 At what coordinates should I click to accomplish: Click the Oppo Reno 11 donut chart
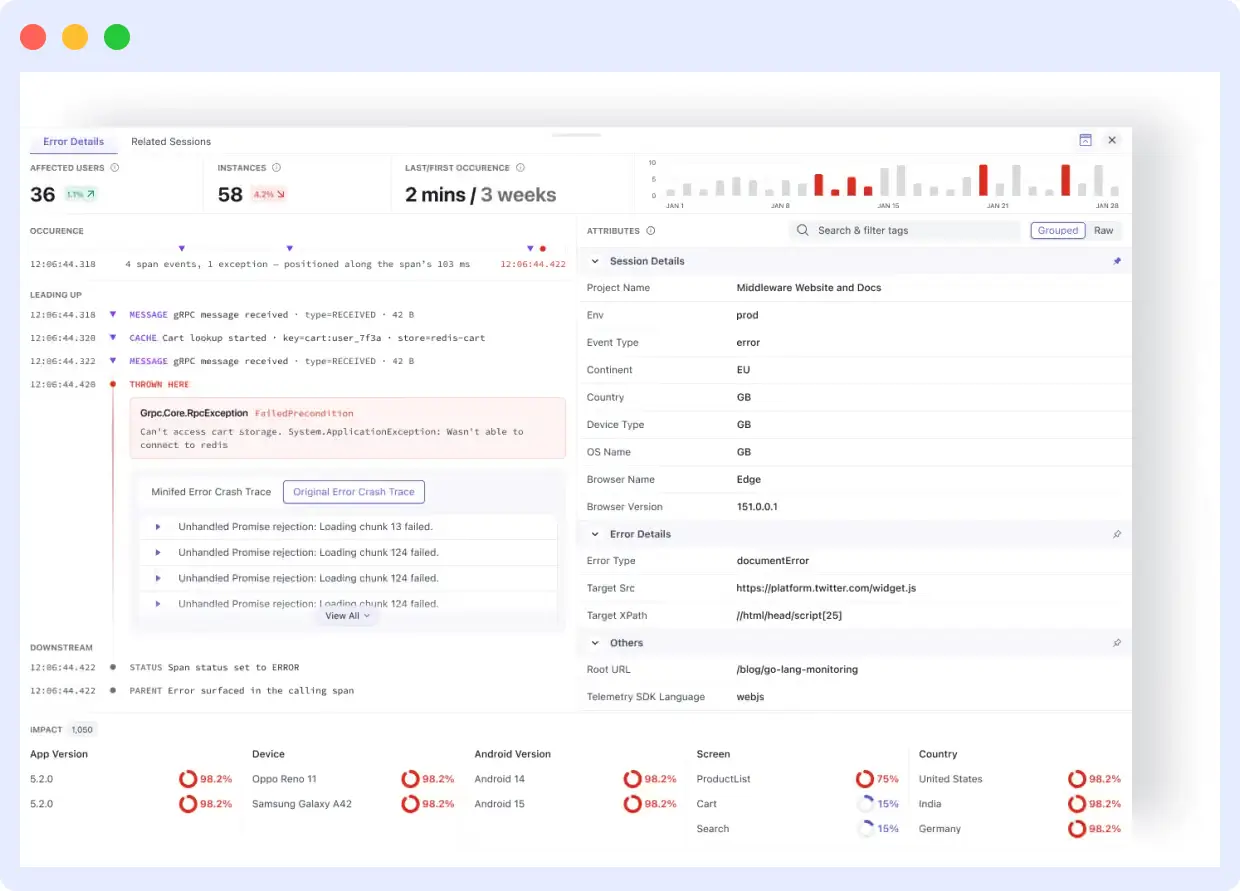point(410,779)
